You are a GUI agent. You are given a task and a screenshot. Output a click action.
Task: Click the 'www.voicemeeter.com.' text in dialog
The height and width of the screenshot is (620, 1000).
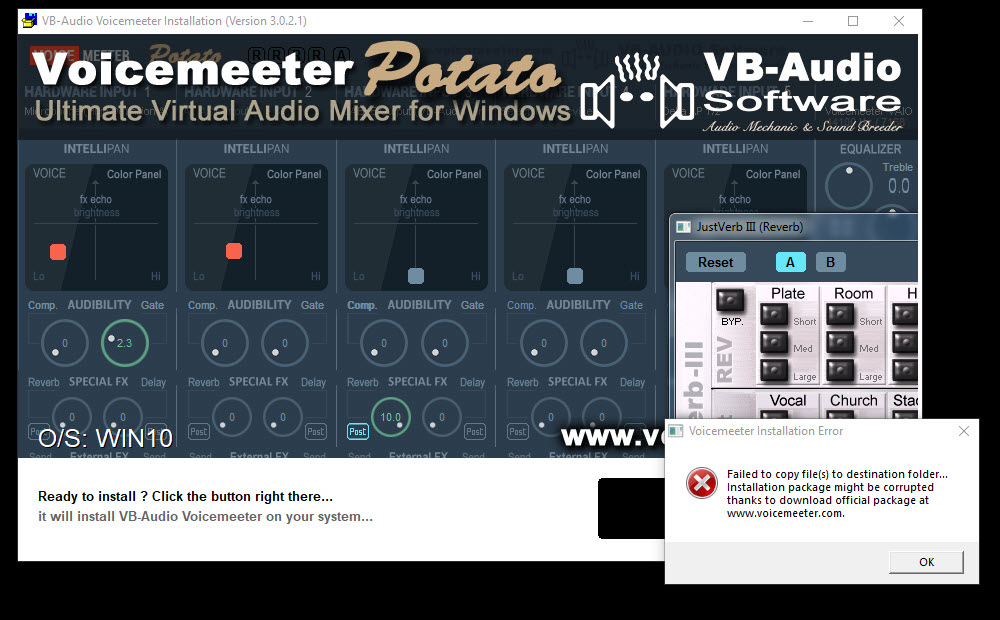point(785,513)
